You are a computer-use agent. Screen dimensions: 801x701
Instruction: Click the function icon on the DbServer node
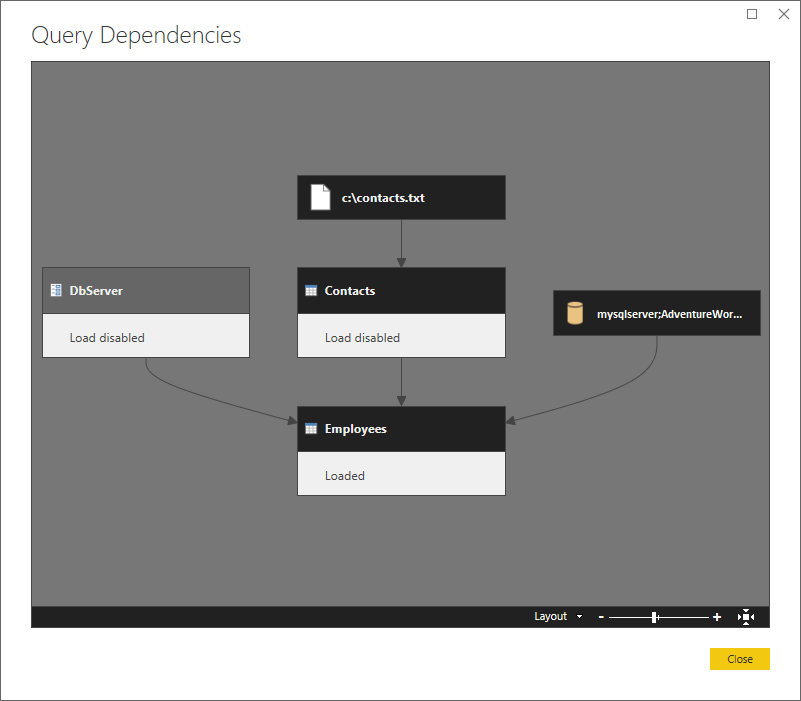[x=56, y=290]
